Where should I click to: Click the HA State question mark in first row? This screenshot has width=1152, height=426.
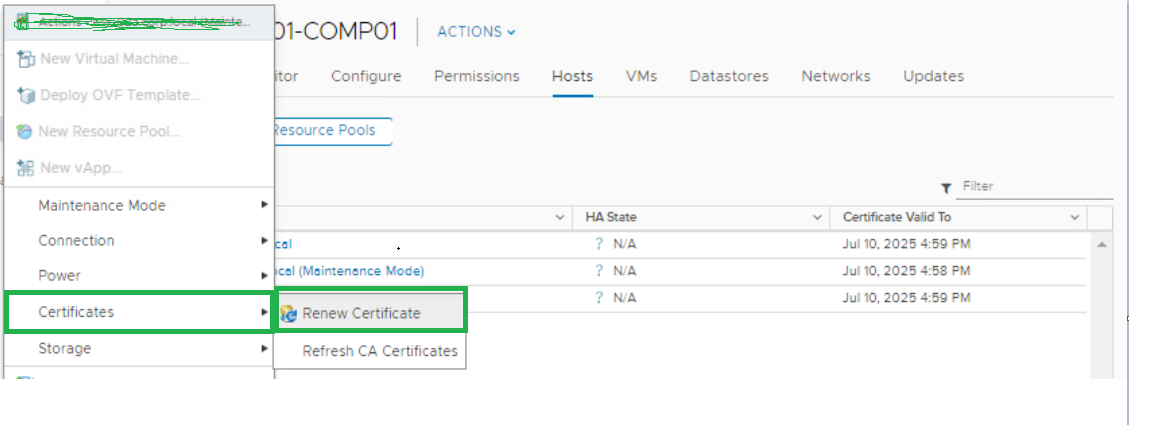click(x=600, y=244)
